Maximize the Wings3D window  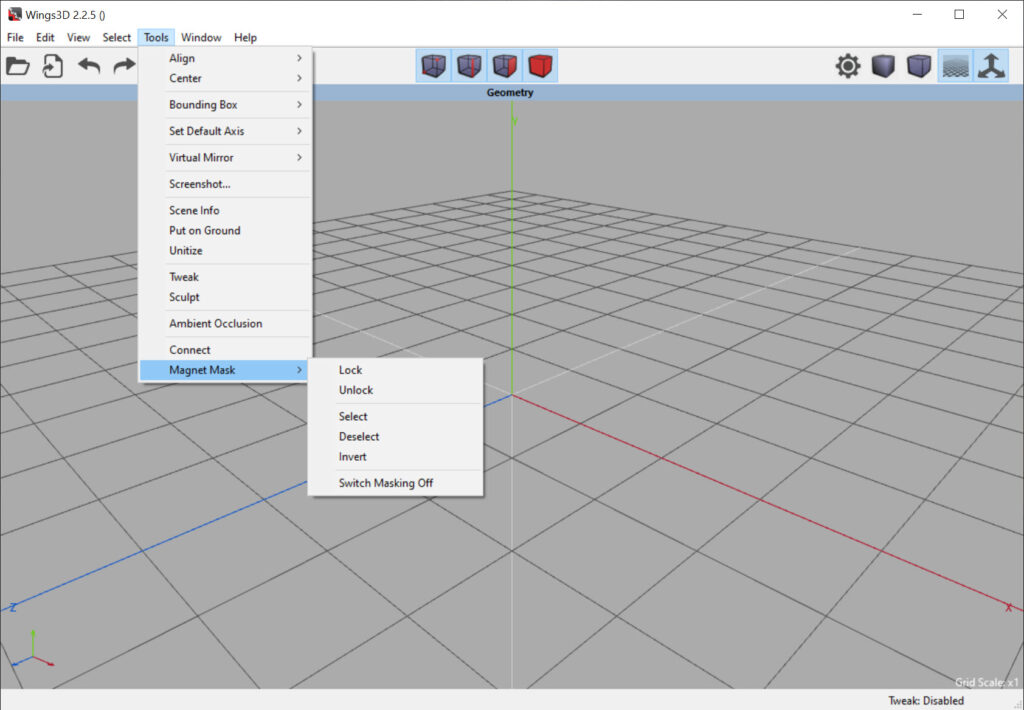coord(959,14)
